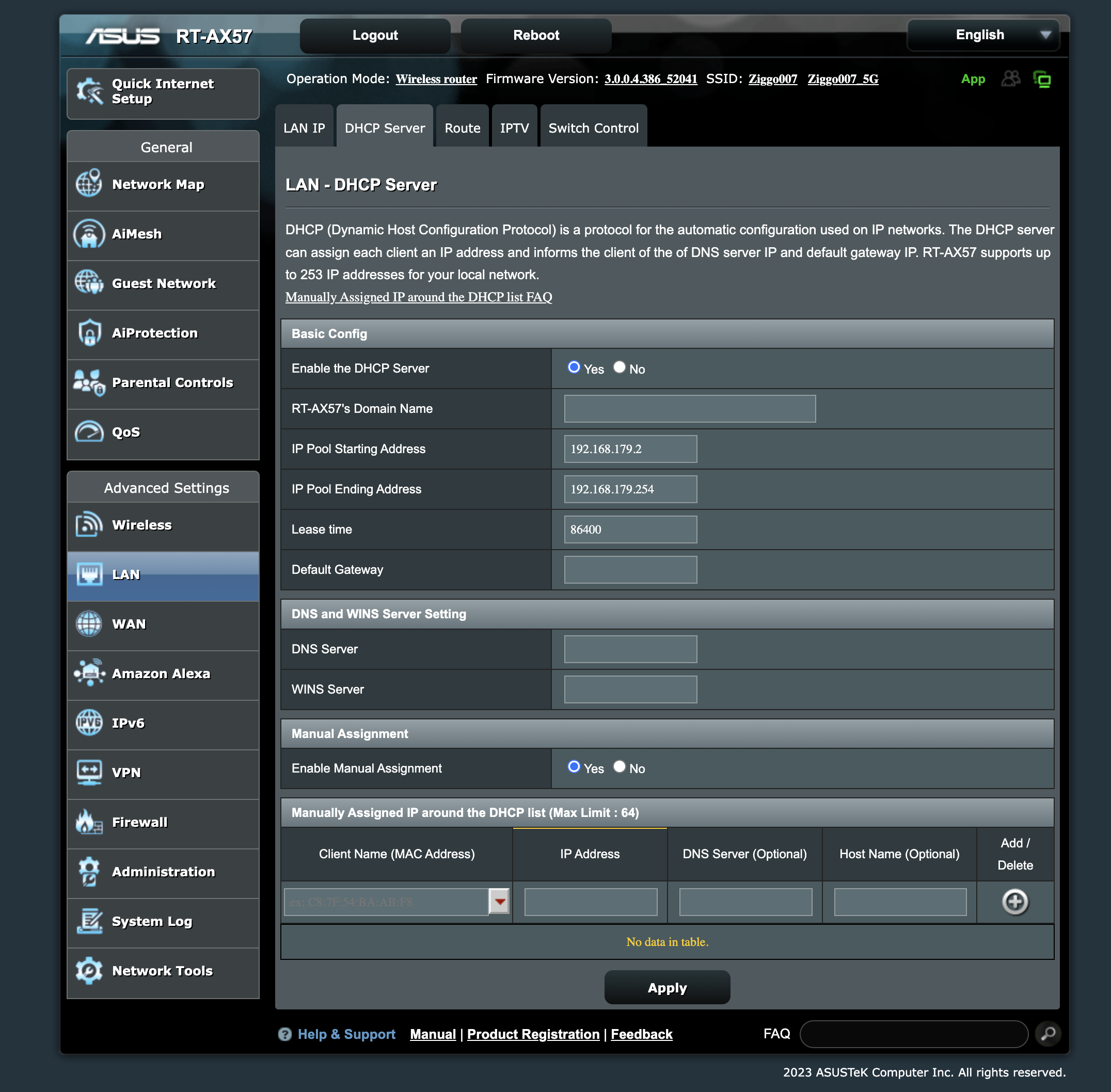1111x1092 pixels.
Task: Click the Lease time input field
Action: point(630,529)
